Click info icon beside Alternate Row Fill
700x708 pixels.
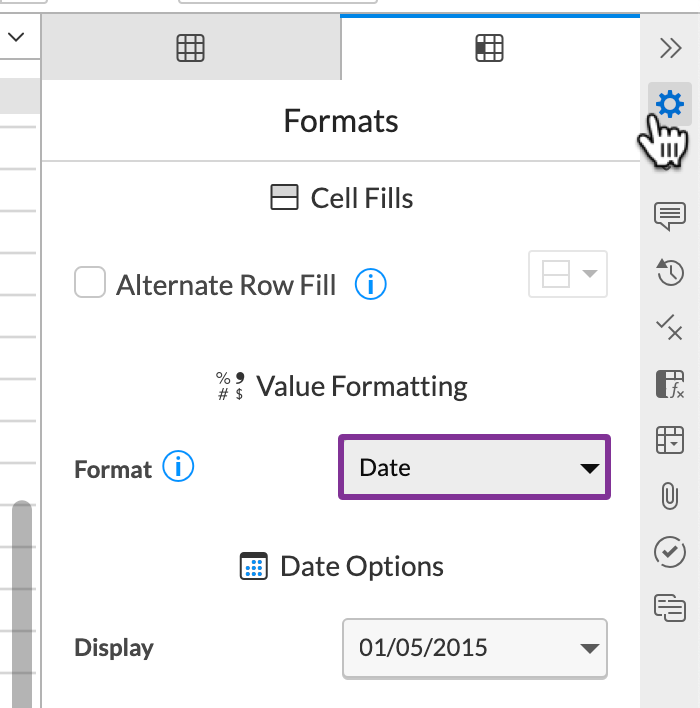[x=371, y=285]
